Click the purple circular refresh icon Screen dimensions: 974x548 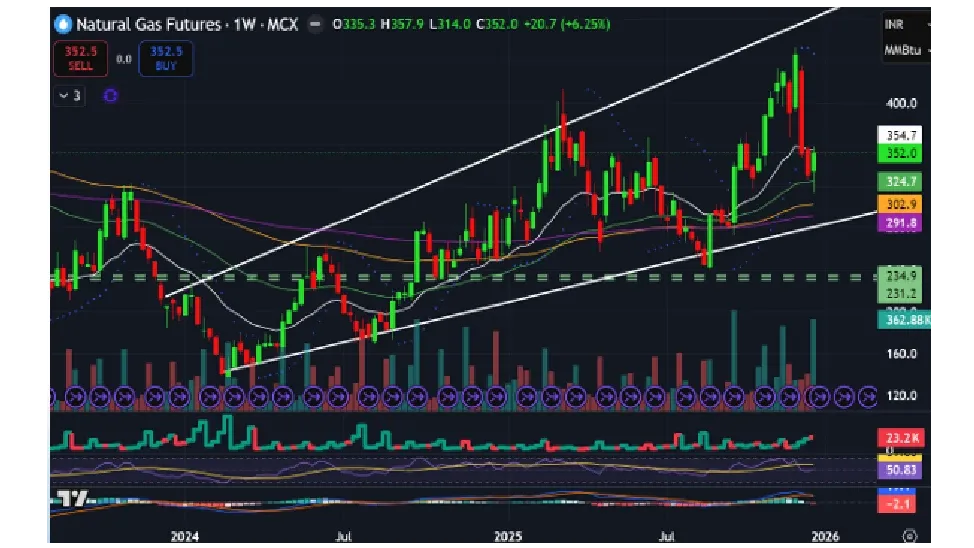(111, 96)
